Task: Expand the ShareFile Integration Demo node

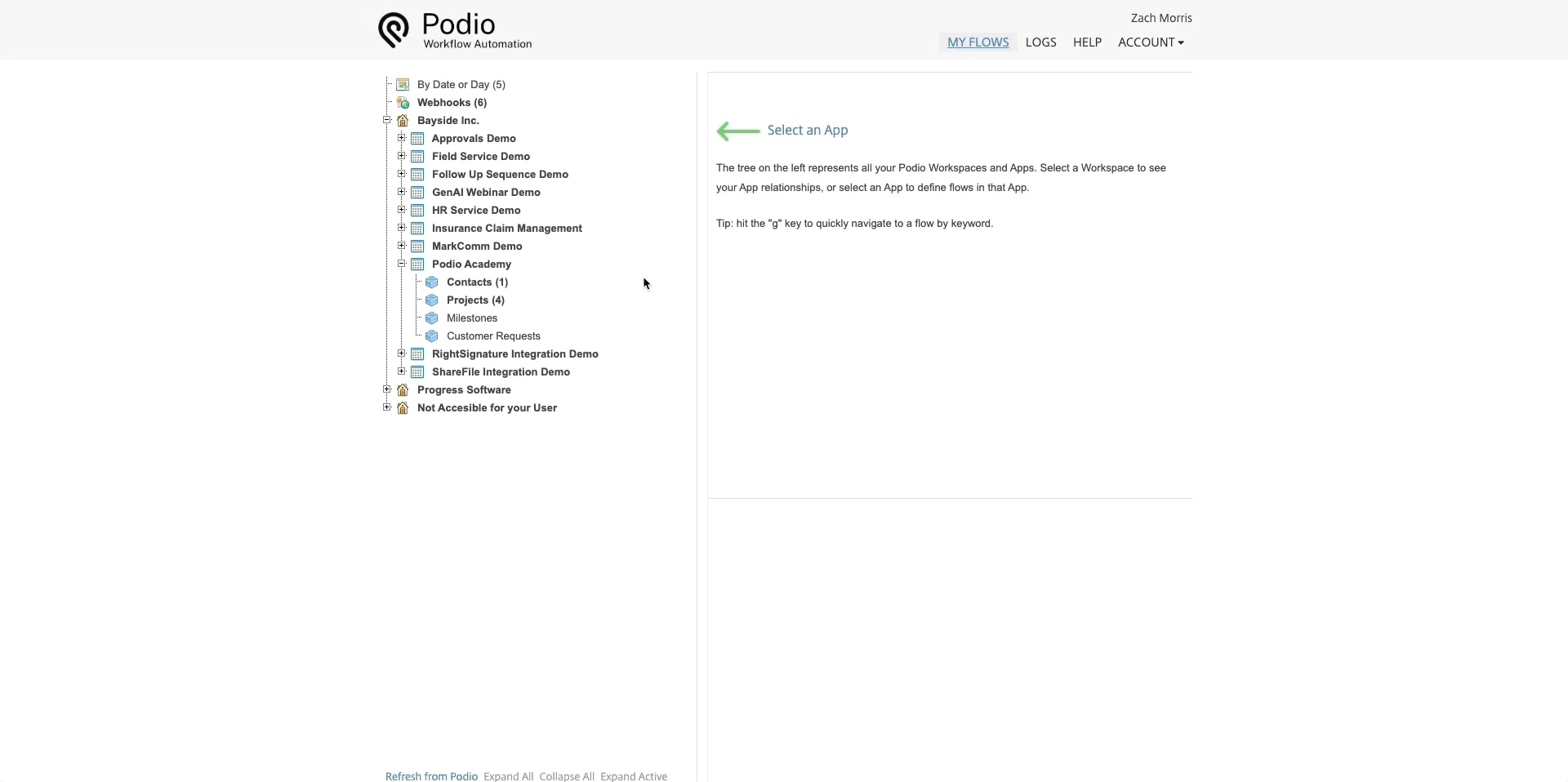Action: [x=402, y=371]
